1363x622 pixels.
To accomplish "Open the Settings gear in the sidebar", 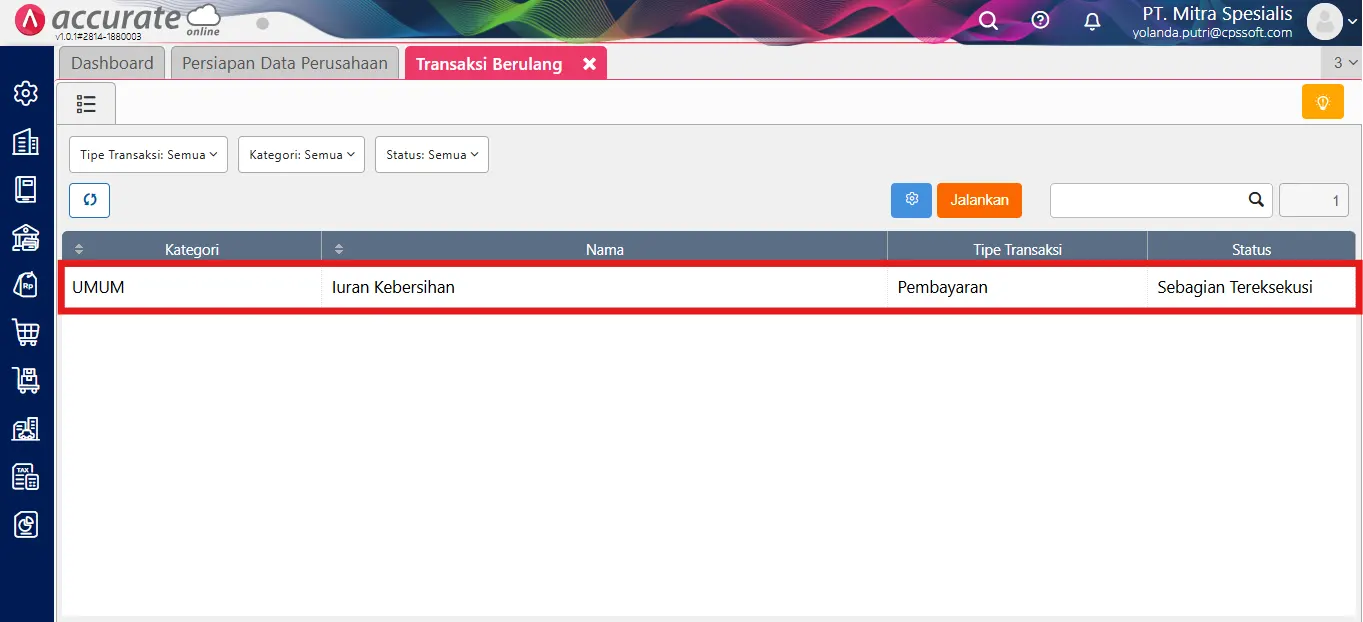I will pos(26,94).
